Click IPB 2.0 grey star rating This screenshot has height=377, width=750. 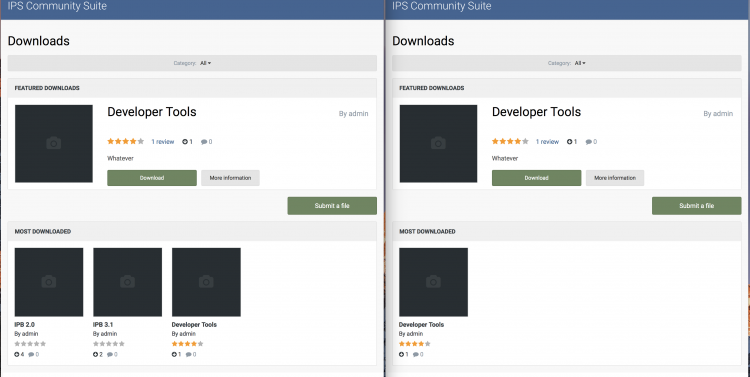coord(30,344)
